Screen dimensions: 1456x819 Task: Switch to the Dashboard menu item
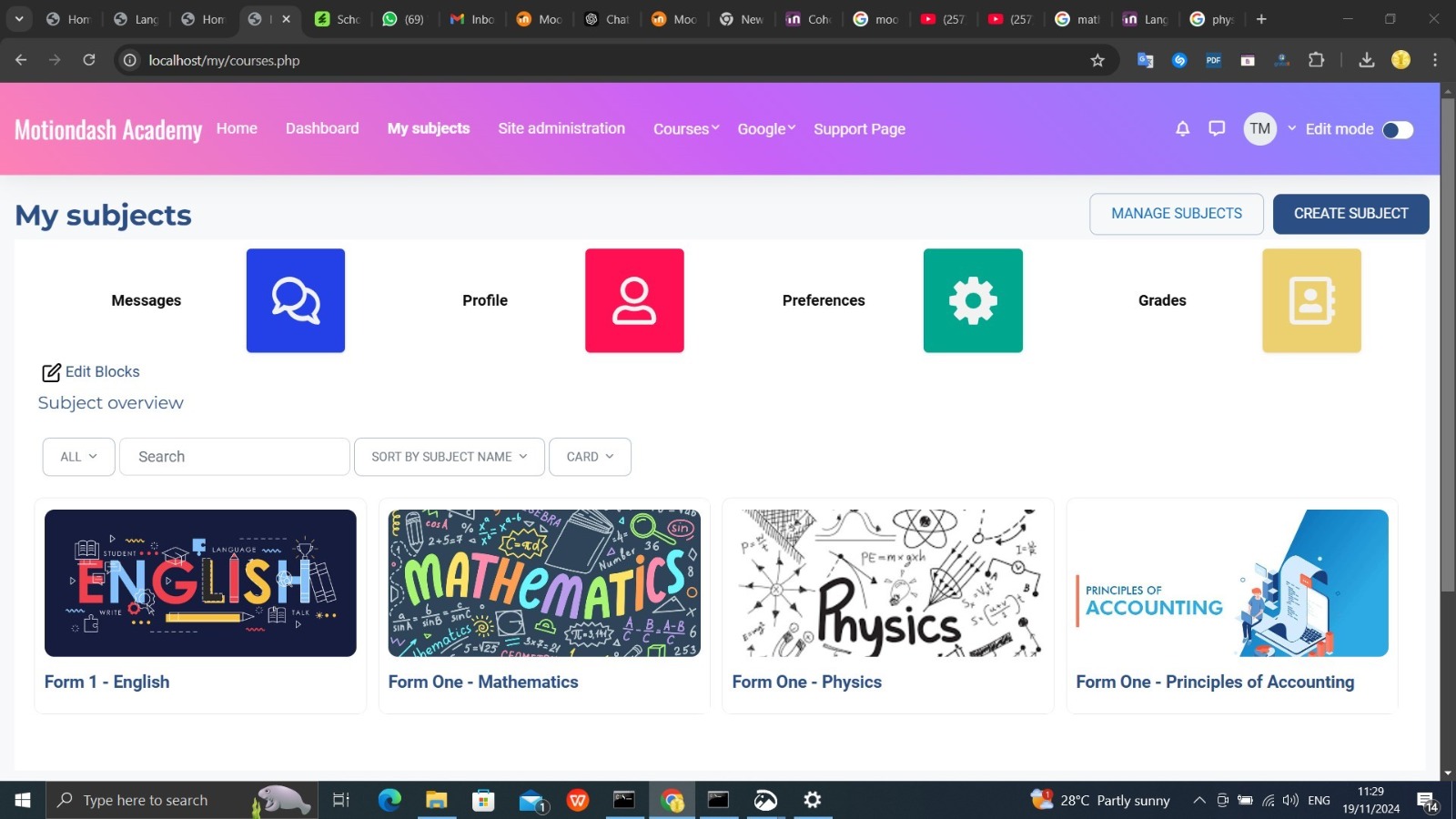(322, 128)
